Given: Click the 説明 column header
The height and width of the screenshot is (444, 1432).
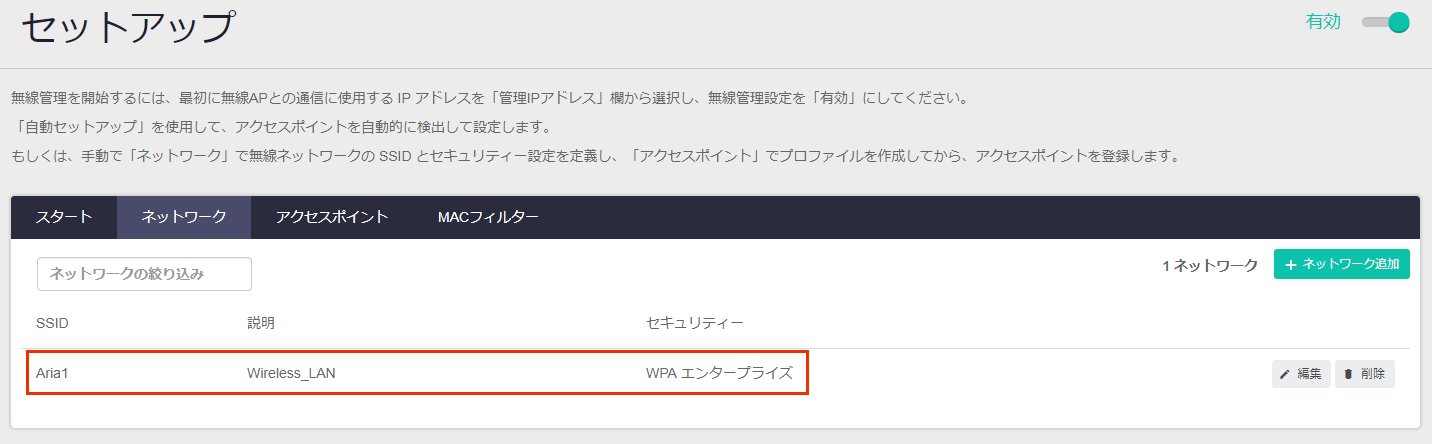Looking at the screenshot, I should 260,323.
